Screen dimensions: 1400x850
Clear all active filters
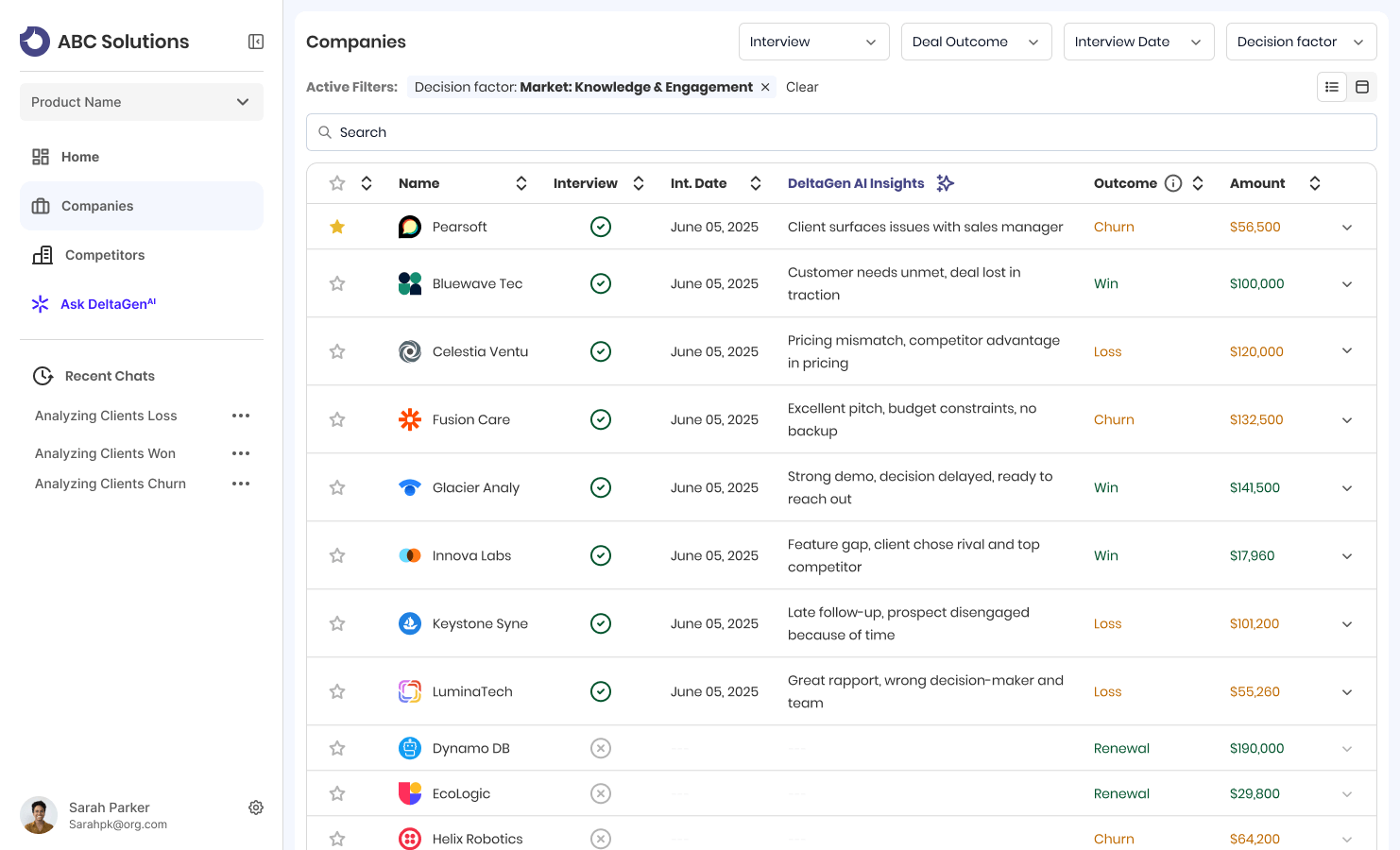pyautogui.click(x=802, y=87)
